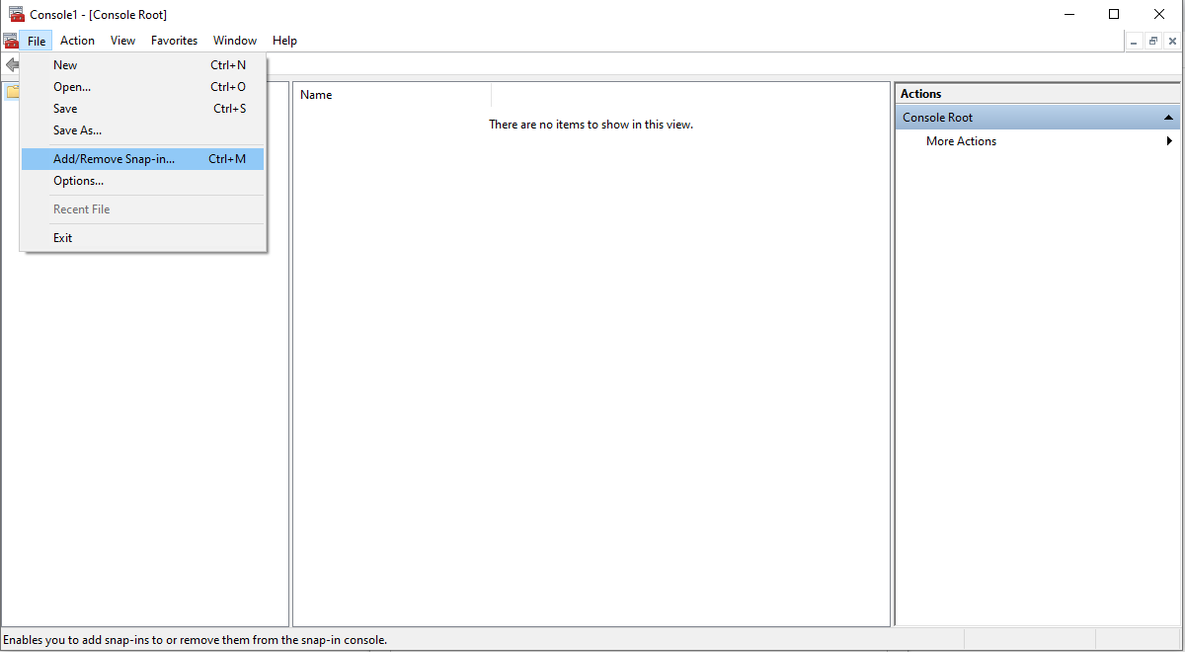The image size is (1185, 652).
Task: Click the MMC toolbox icon in title bar
Action: pyautogui.click(x=16, y=14)
